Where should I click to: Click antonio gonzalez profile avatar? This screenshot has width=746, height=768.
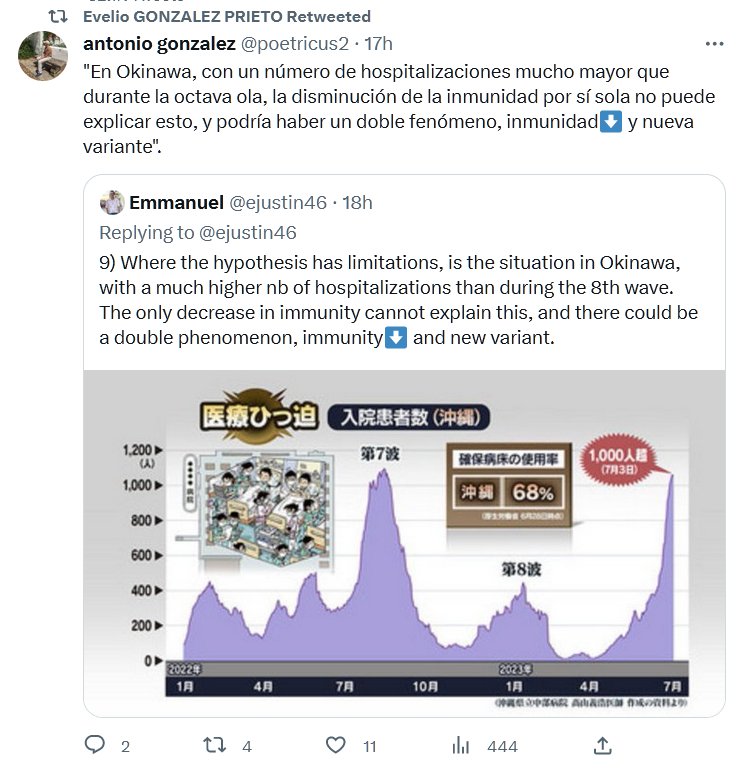[43, 55]
